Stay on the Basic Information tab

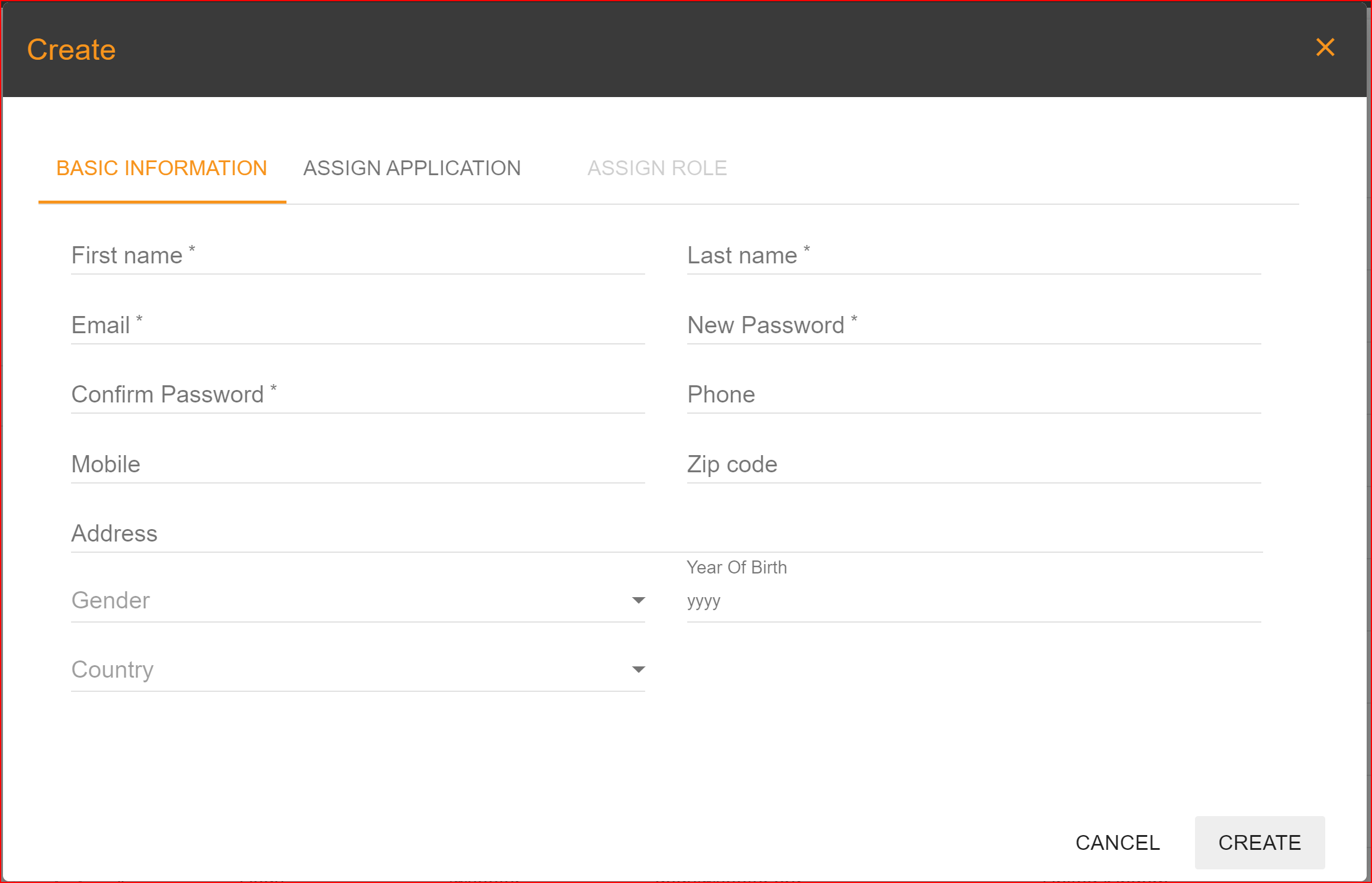(162, 167)
